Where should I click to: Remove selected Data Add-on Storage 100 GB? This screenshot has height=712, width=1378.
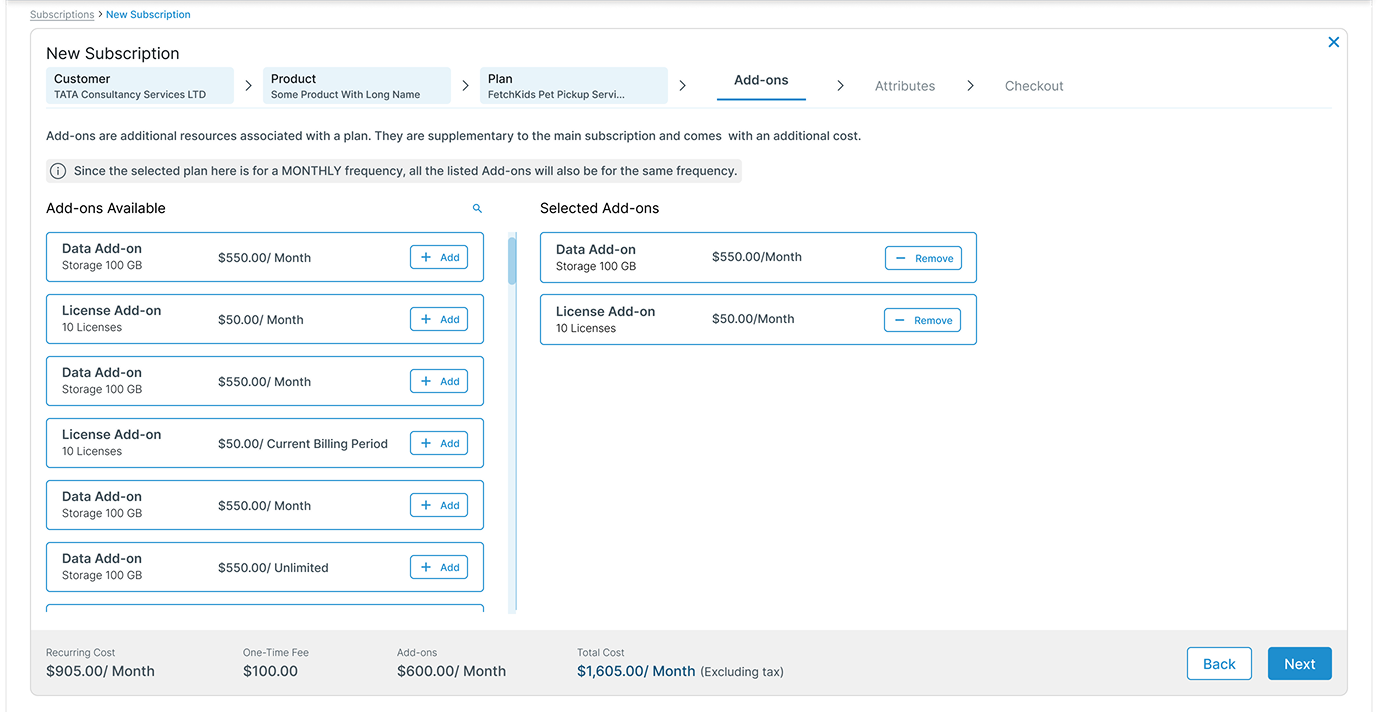point(923,258)
